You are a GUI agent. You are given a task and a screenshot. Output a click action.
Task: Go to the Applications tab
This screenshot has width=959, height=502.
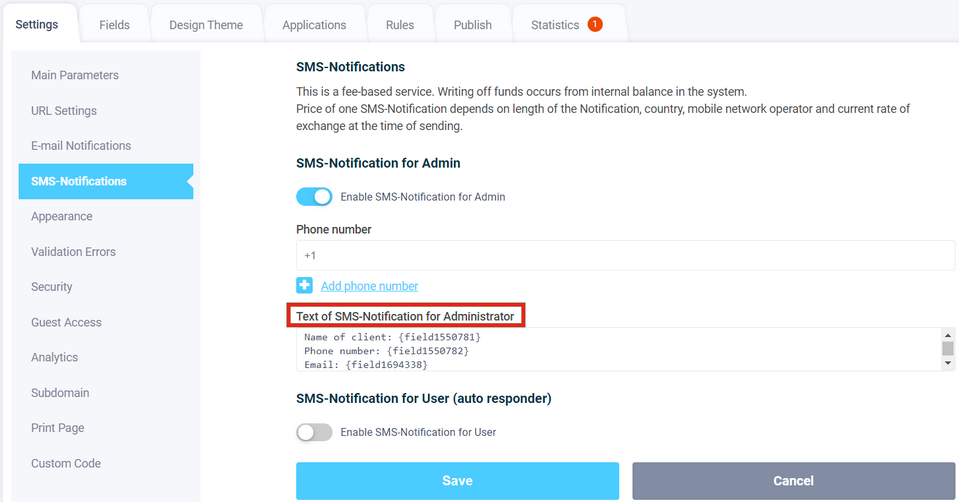coord(314,25)
